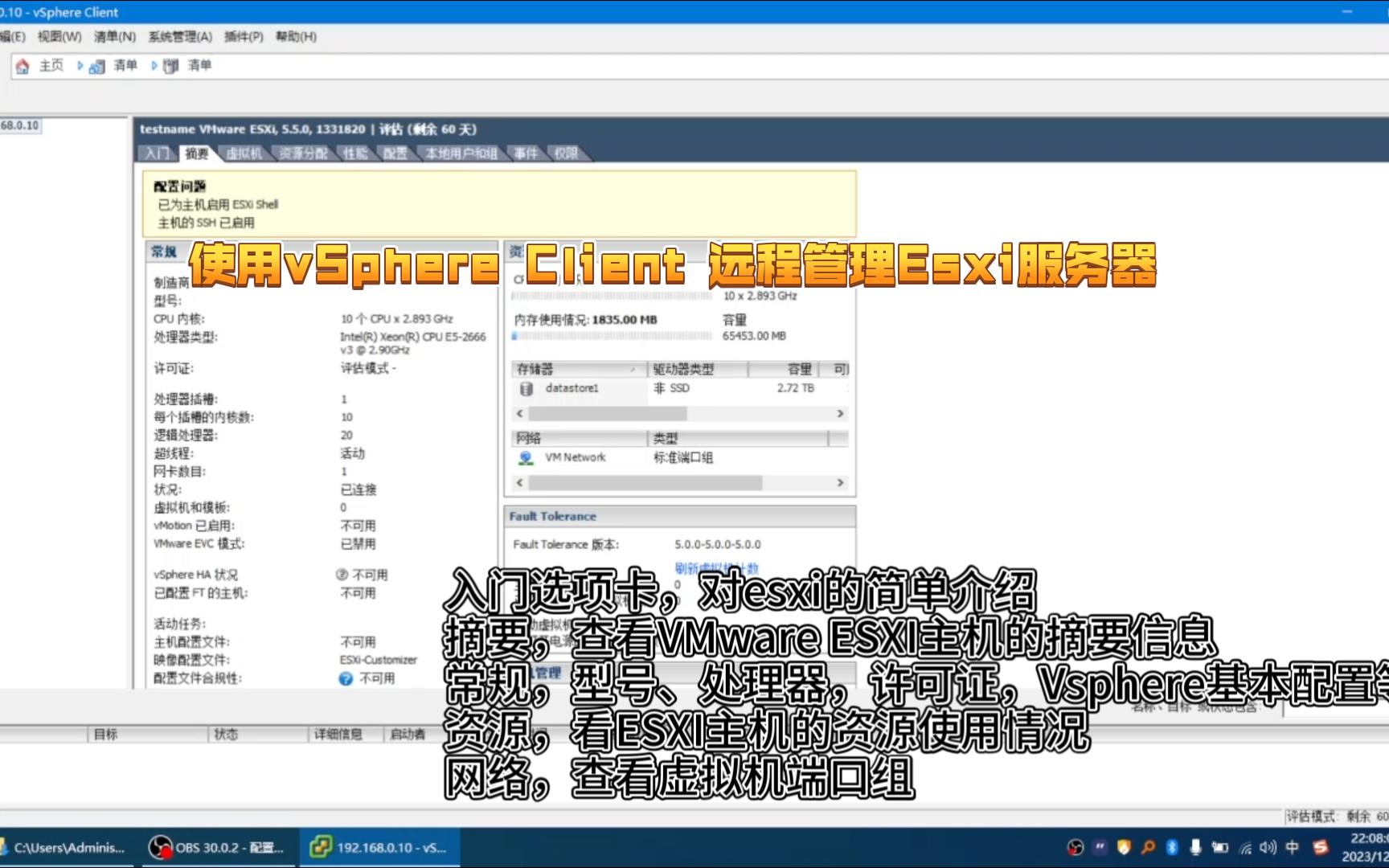Open the Bluetooth tray icon

(x=1172, y=847)
